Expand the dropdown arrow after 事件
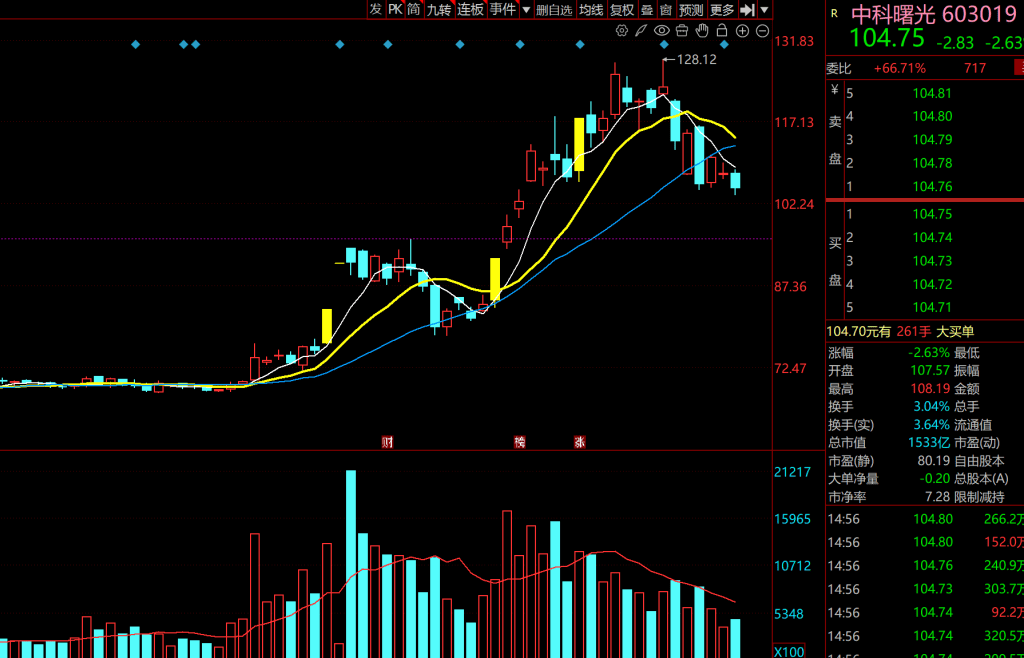Image resolution: width=1024 pixels, height=658 pixels. pyautogui.click(x=526, y=9)
